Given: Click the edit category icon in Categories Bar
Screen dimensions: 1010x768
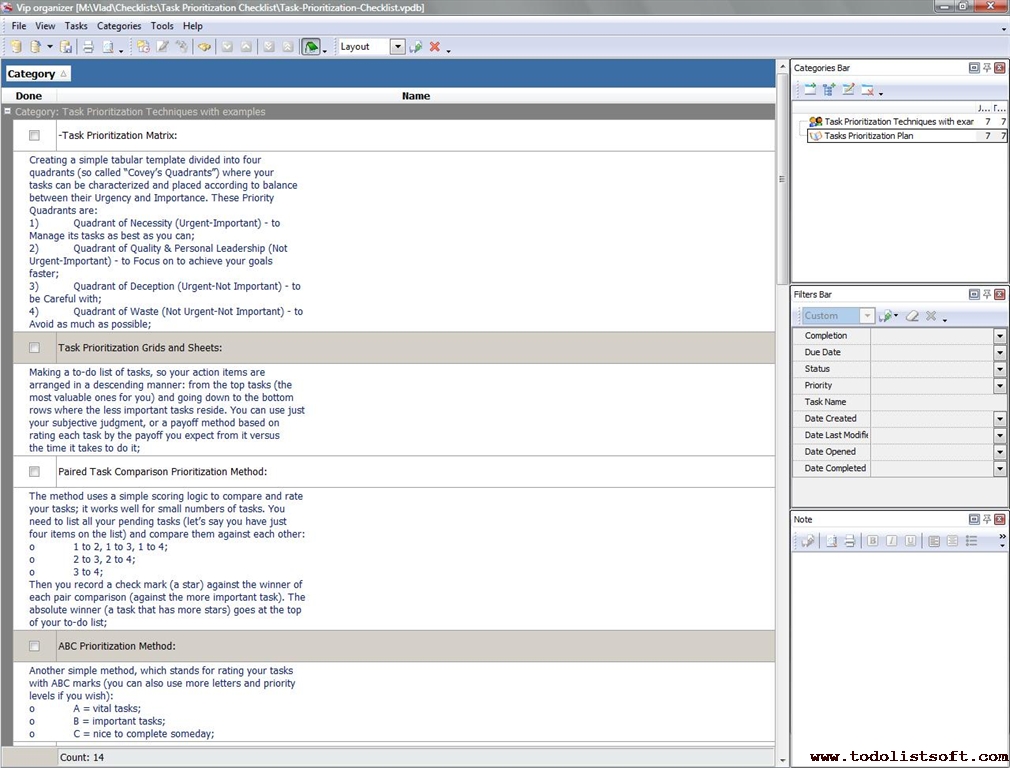Looking at the screenshot, I should [x=848, y=90].
